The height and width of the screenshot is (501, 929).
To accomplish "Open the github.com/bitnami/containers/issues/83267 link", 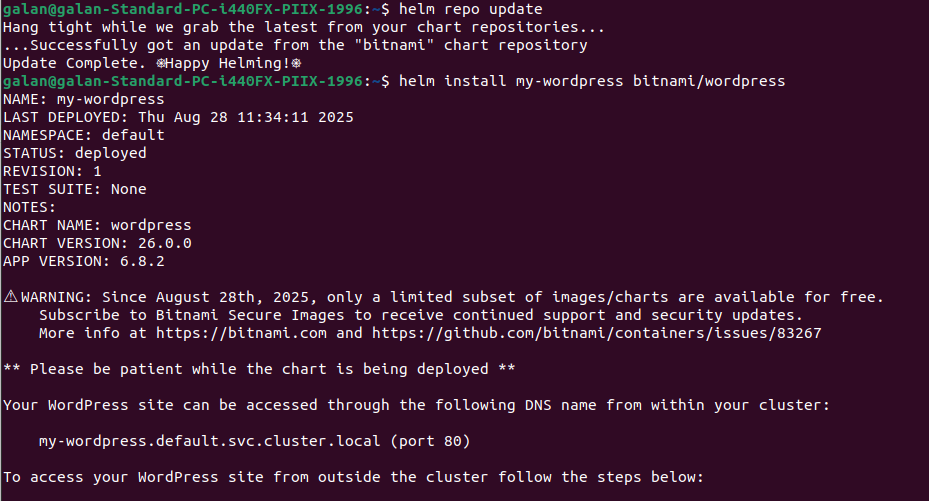I will [x=597, y=333].
